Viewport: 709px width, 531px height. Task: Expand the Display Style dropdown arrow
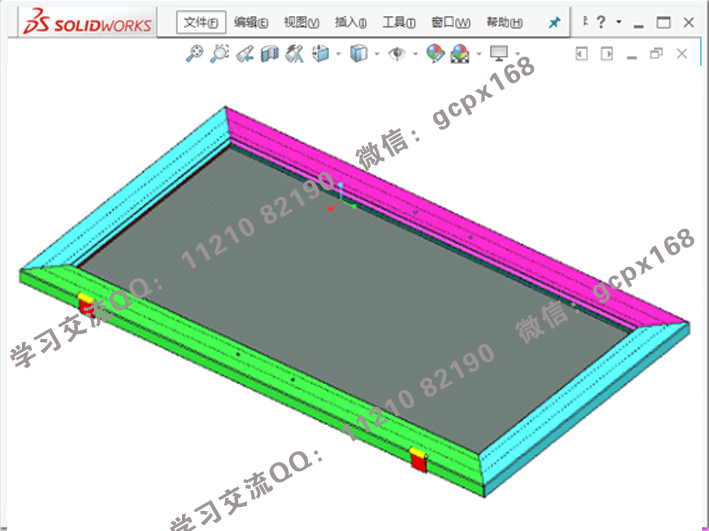(x=376, y=55)
